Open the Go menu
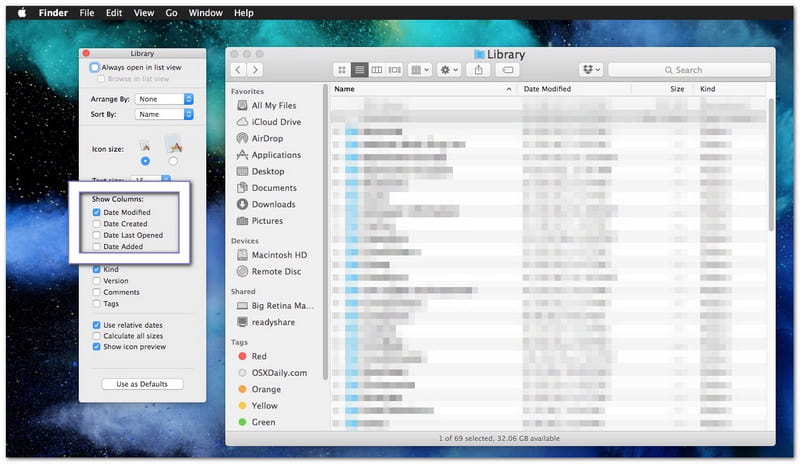 [171, 13]
